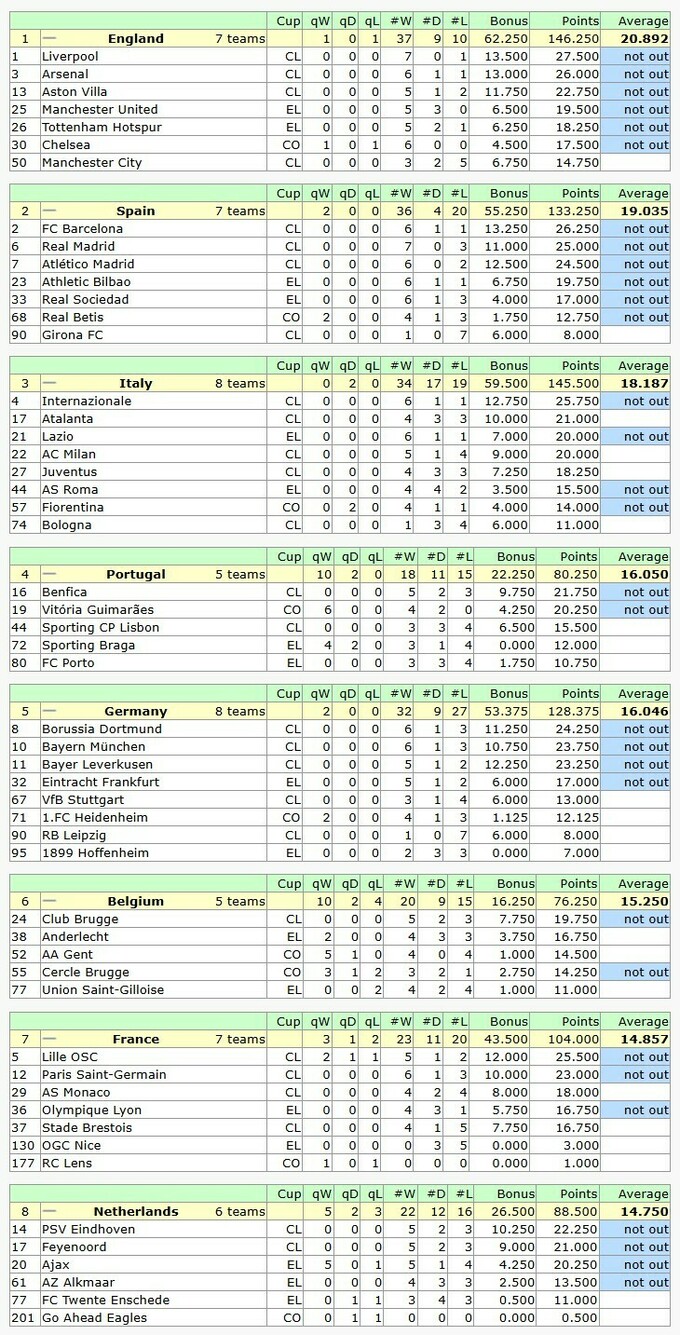Click the Netherlands country heading

[x=135, y=1212]
